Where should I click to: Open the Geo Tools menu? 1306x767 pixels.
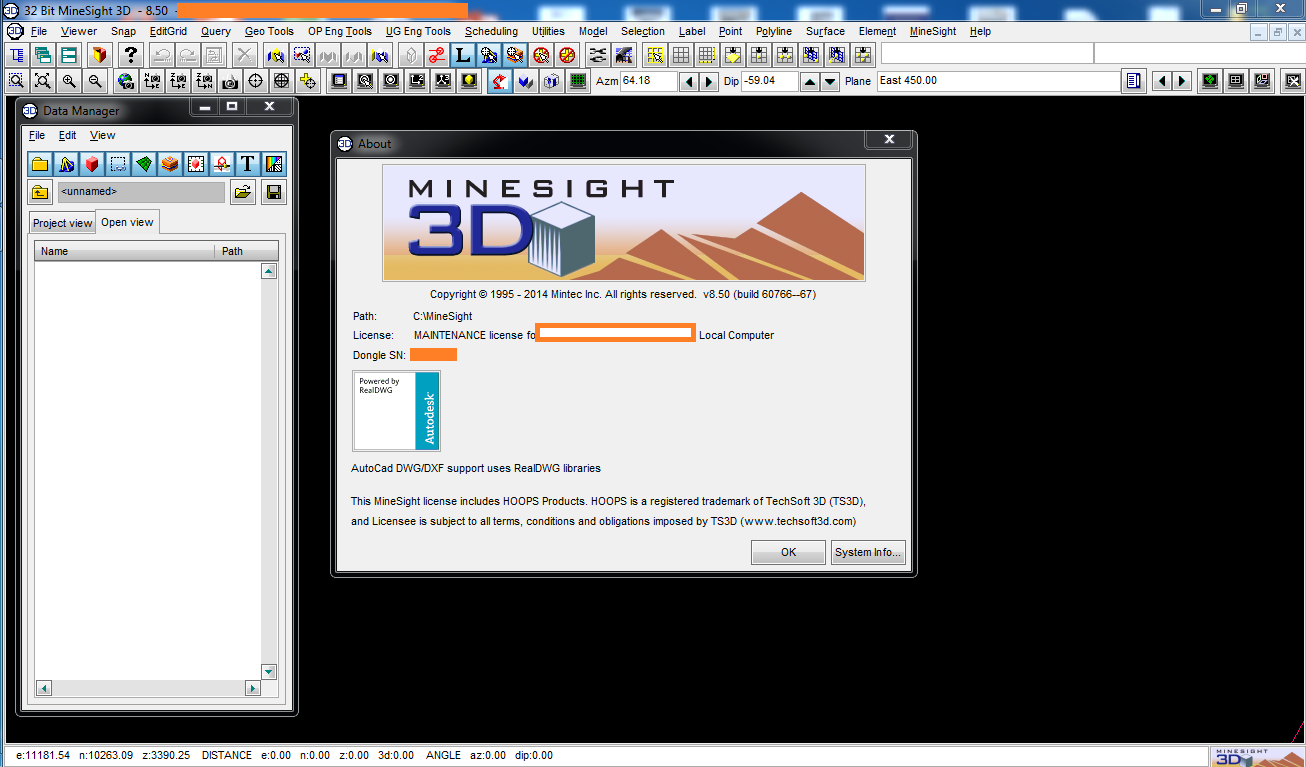click(x=269, y=31)
